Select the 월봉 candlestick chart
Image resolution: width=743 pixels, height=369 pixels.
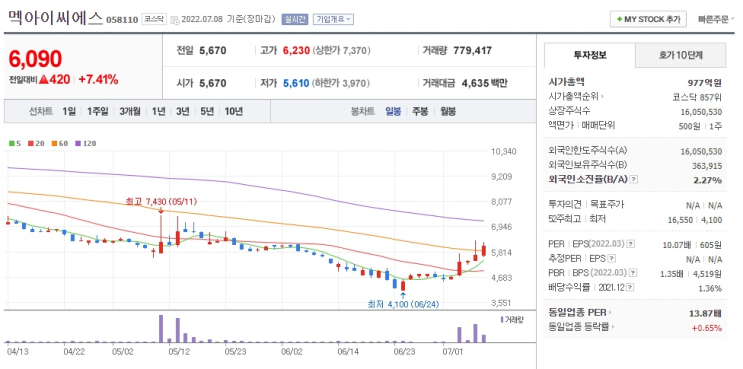pyautogui.click(x=448, y=111)
